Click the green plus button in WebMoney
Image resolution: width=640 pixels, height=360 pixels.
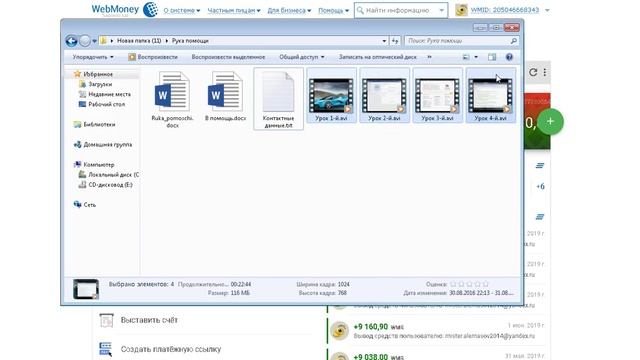550,121
